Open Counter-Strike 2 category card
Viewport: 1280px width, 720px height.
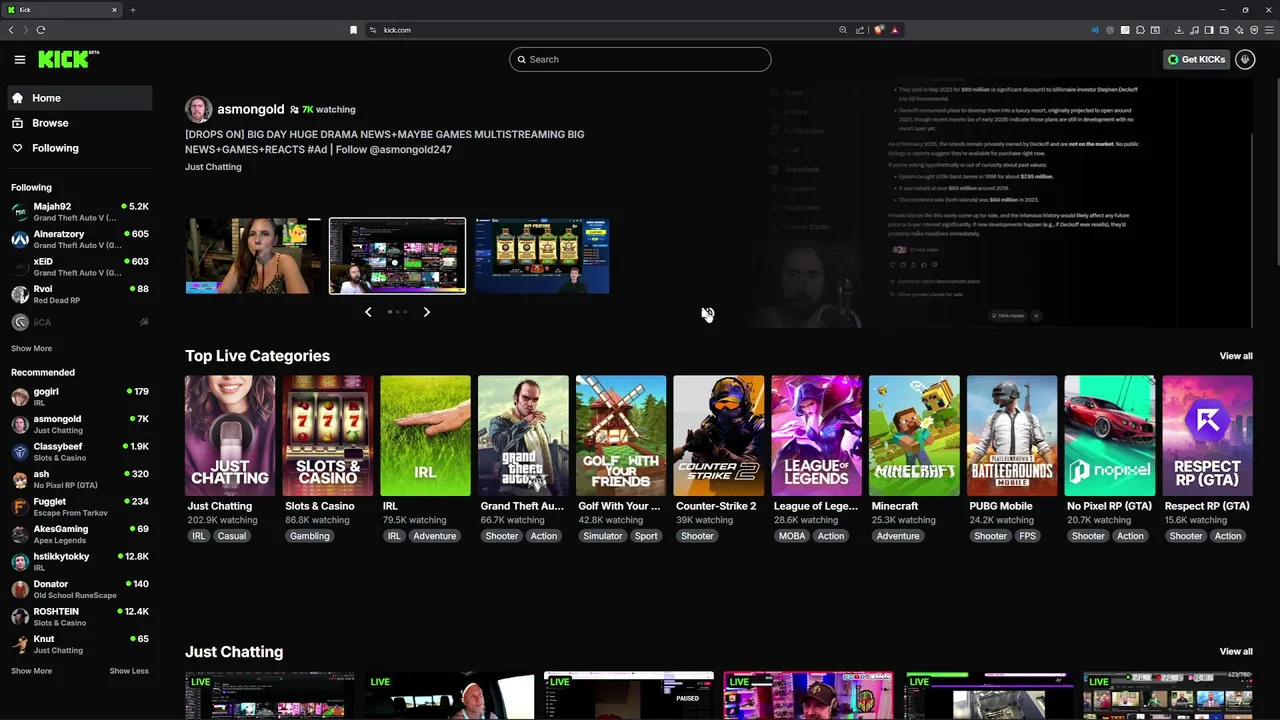718,436
